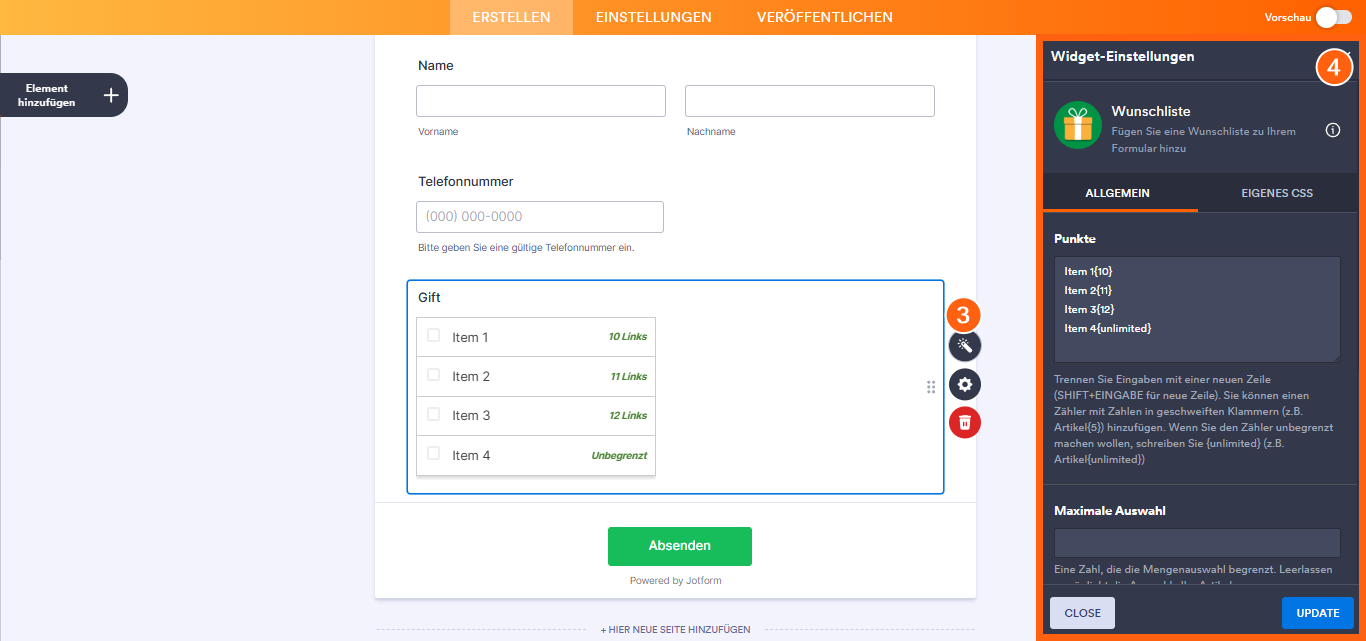Viewport: 1366px width, 641px height.
Task: Open the wand widget settings icon
Action: [965, 346]
